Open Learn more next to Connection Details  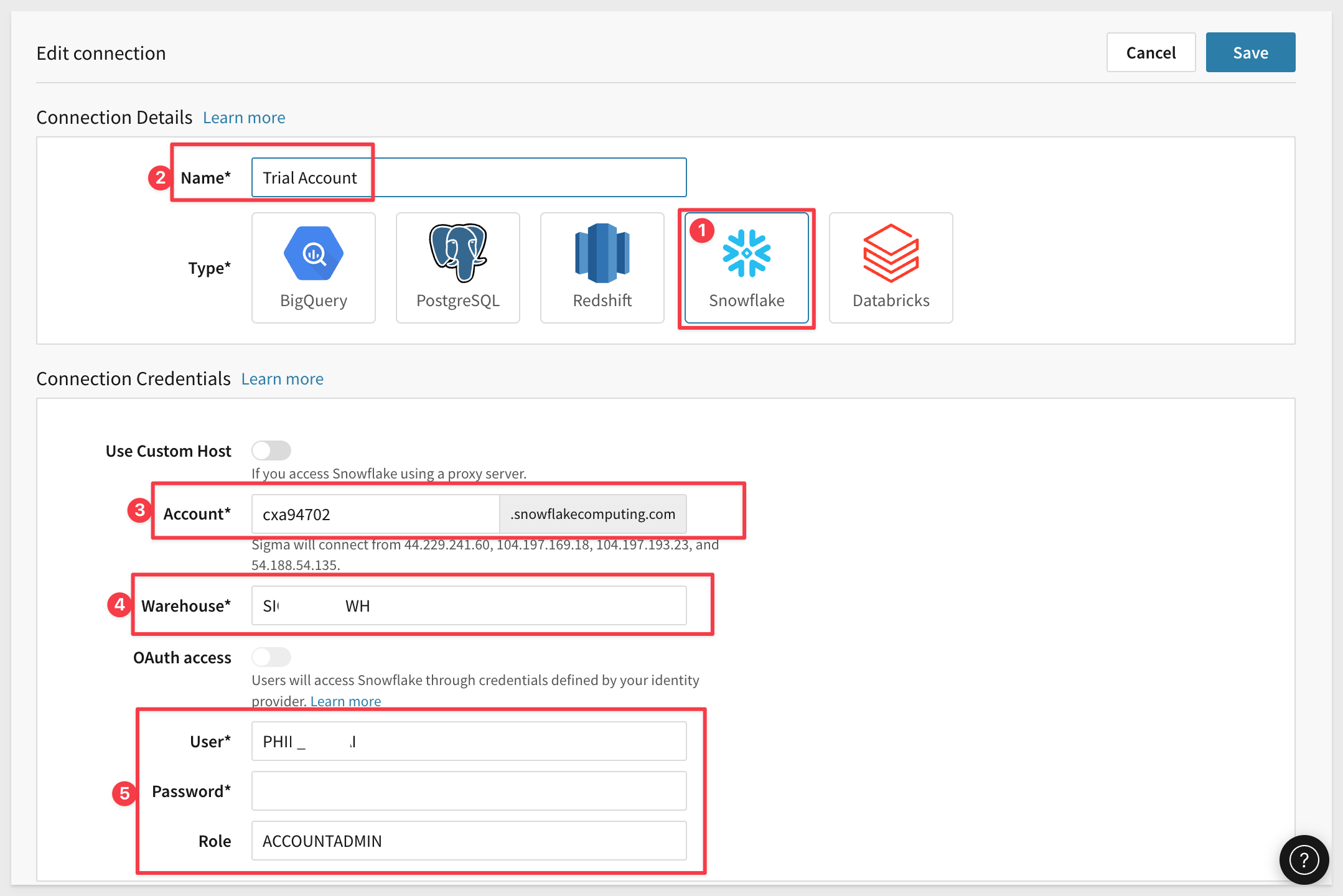[244, 118]
